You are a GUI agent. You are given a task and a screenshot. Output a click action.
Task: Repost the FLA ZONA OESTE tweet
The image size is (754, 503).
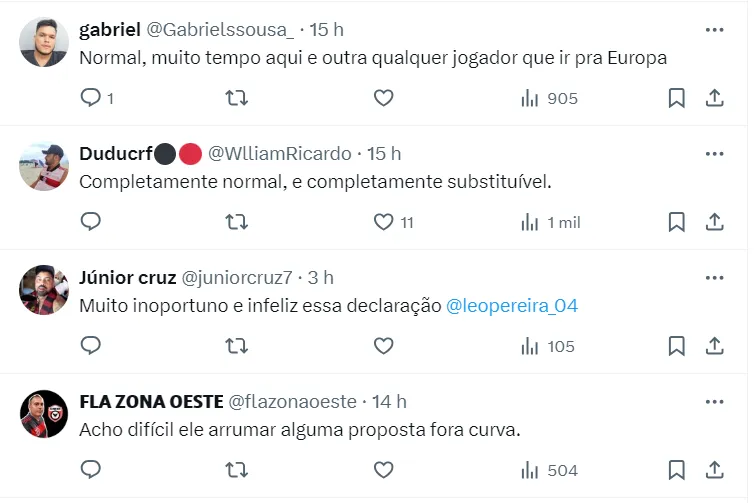click(x=237, y=470)
